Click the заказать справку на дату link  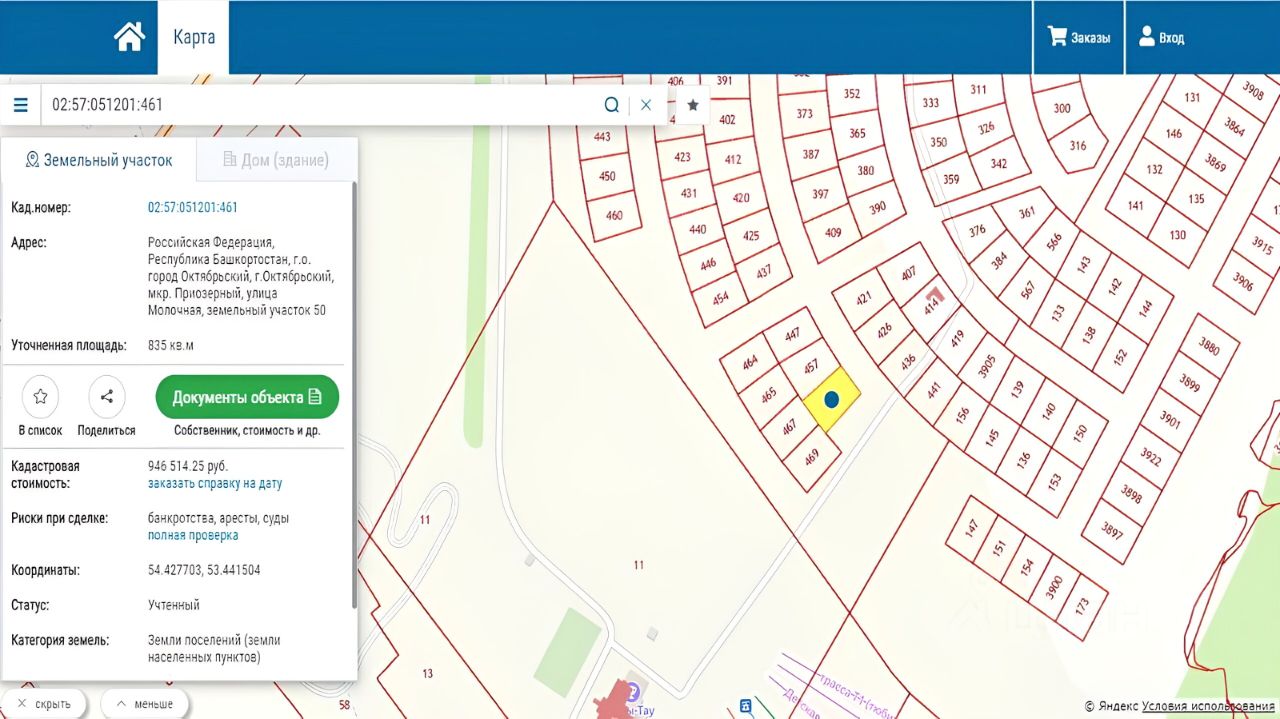tap(215, 484)
